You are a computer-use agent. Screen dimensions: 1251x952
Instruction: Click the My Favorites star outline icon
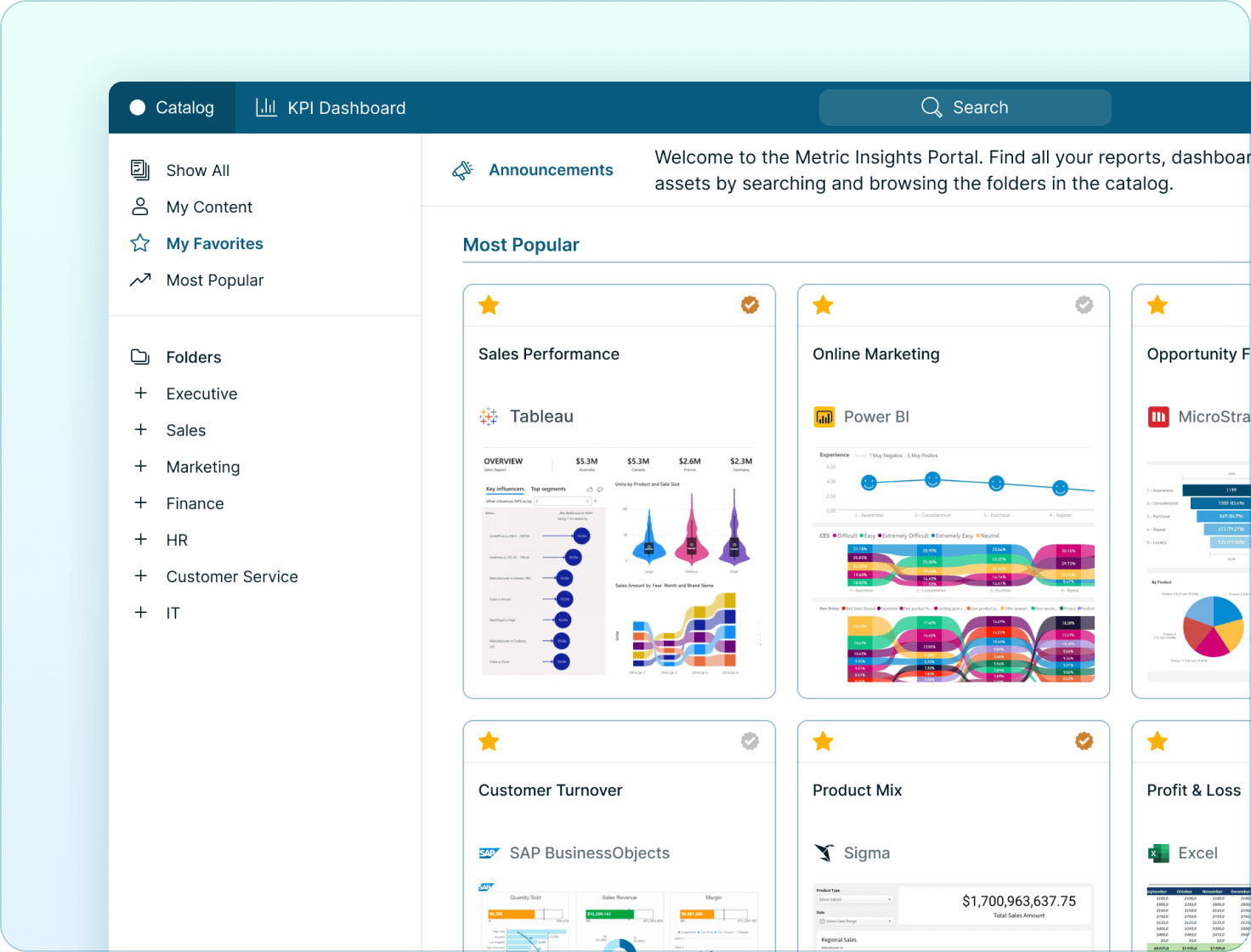(140, 243)
